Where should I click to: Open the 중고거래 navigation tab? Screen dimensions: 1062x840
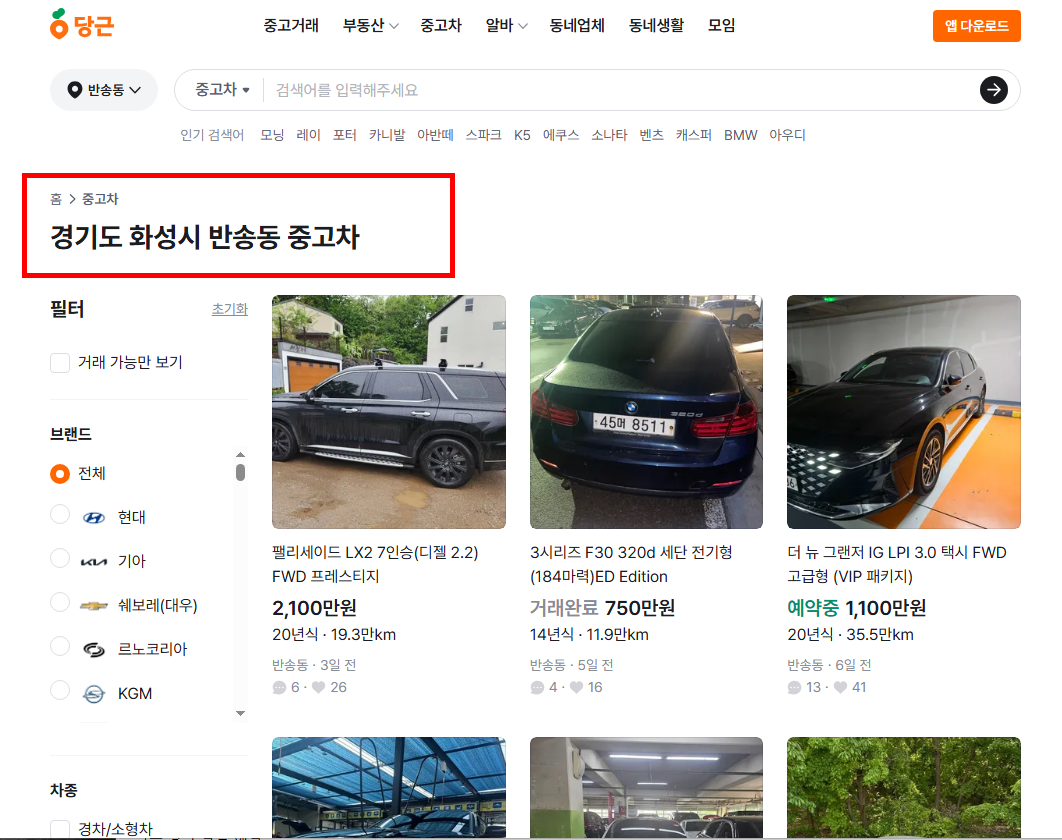click(x=294, y=26)
